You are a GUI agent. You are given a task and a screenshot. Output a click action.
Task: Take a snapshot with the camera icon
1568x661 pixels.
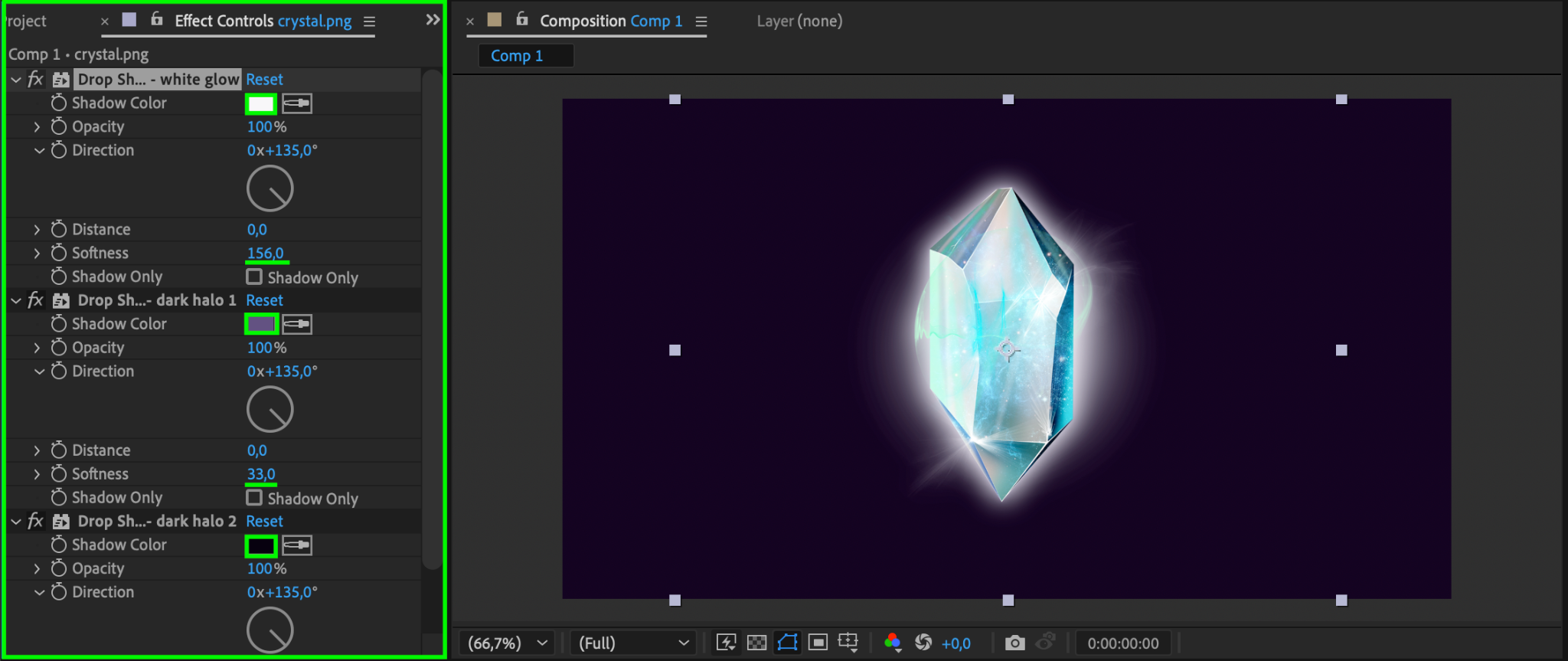pyautogui.click(x=1014, y=643)
